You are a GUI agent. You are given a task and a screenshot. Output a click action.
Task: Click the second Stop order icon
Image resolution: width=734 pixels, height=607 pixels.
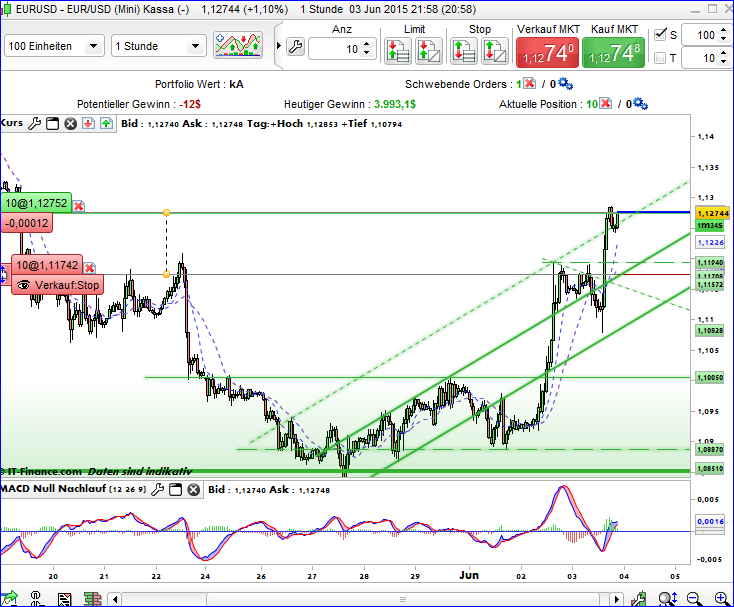tap(494, 51)
